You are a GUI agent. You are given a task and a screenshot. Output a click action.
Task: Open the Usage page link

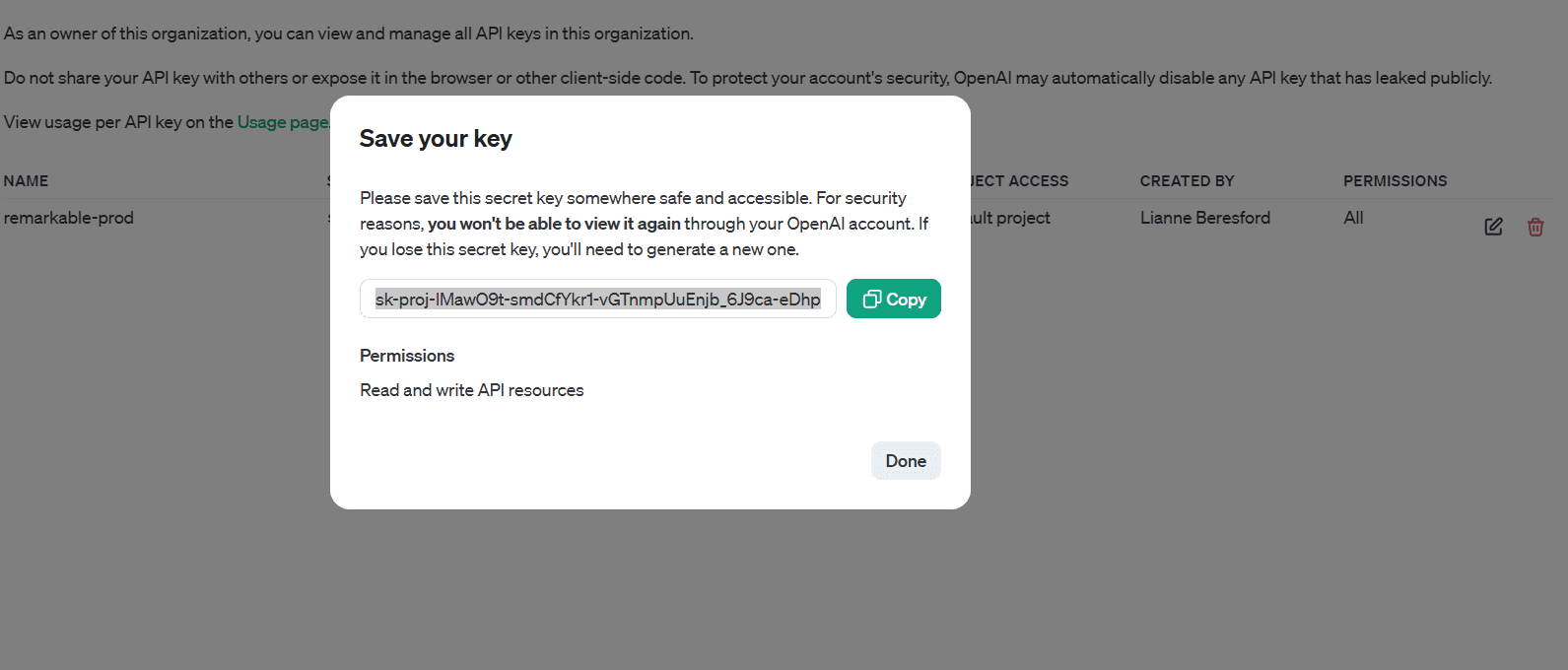point(283,121)
